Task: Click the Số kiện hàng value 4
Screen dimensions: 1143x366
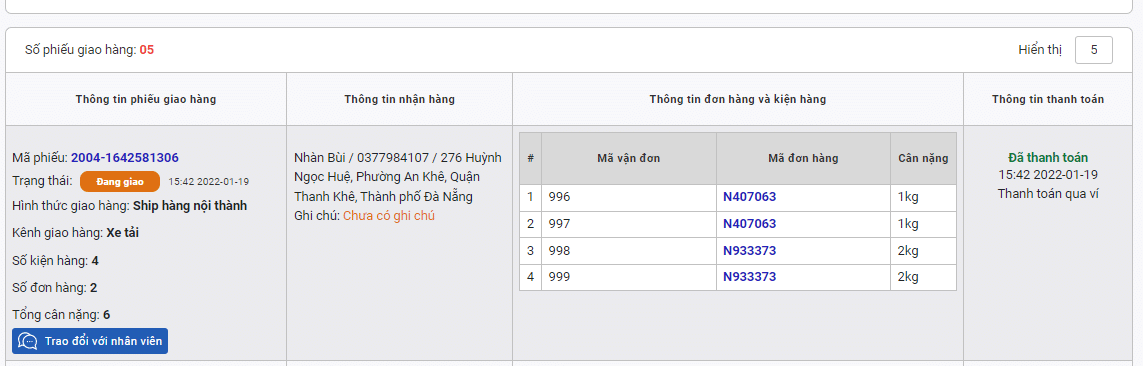Action: (x=95, y=261)
